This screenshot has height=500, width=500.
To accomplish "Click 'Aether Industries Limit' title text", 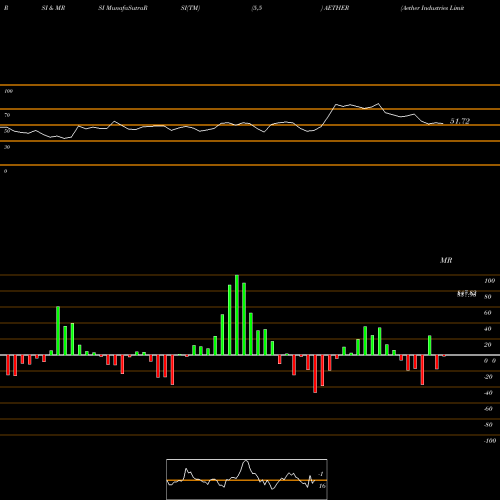I will (x=432, y=8).
